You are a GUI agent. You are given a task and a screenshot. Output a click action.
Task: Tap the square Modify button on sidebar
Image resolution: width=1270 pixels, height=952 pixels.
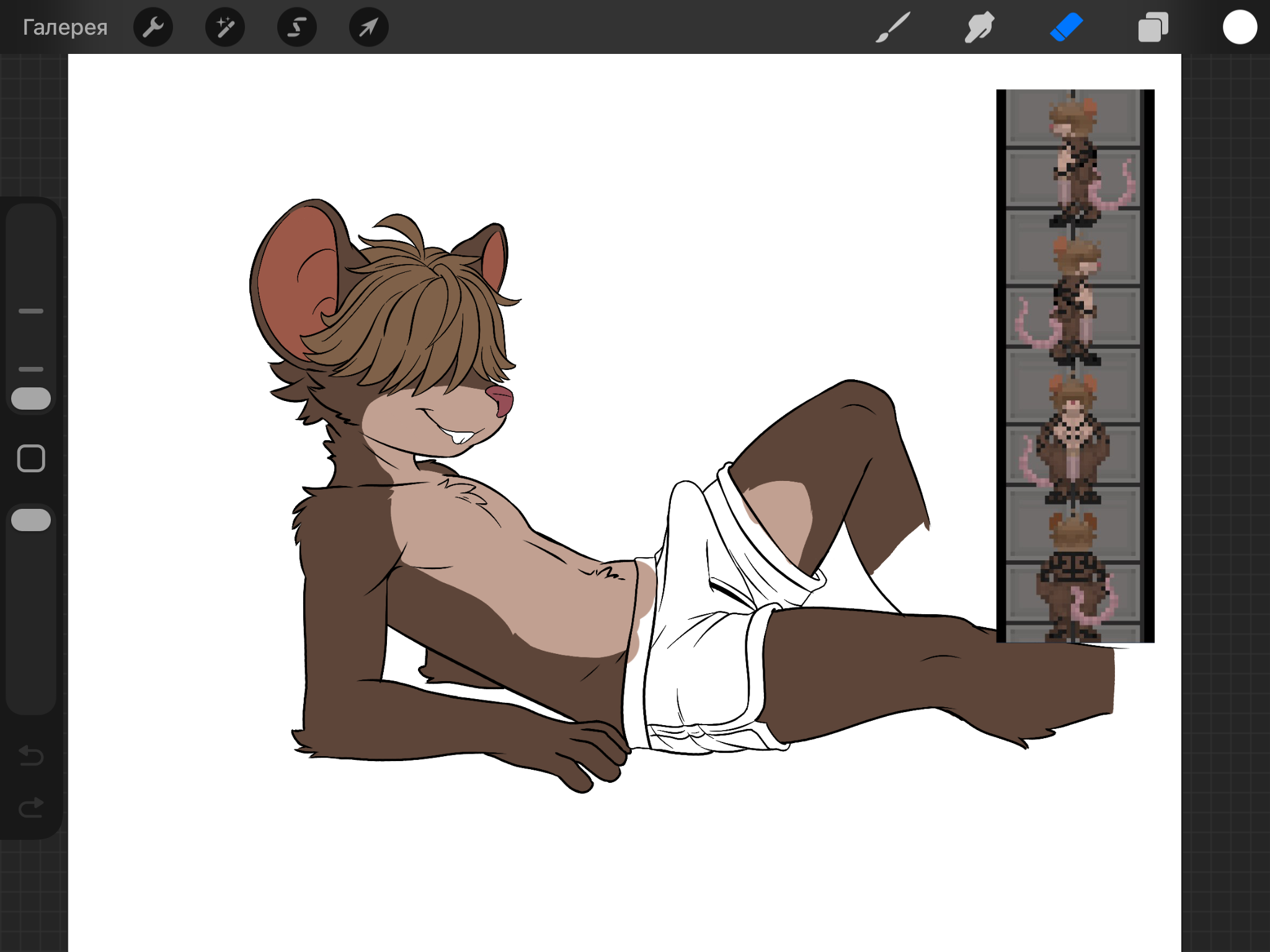(x=31, y=459)
